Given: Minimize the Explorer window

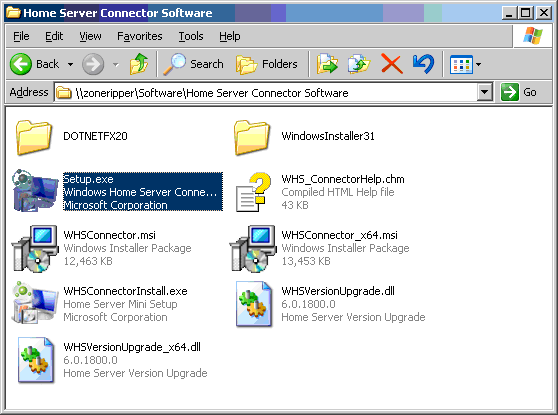Looking at the screenshot, I should (x=509, y=13).
